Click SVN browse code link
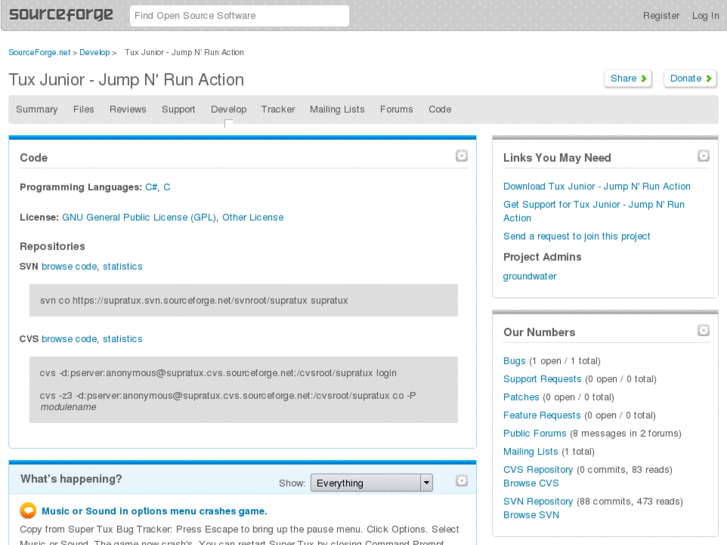The image size is (727, 545). pyautogui.click(x=69, y=266)
